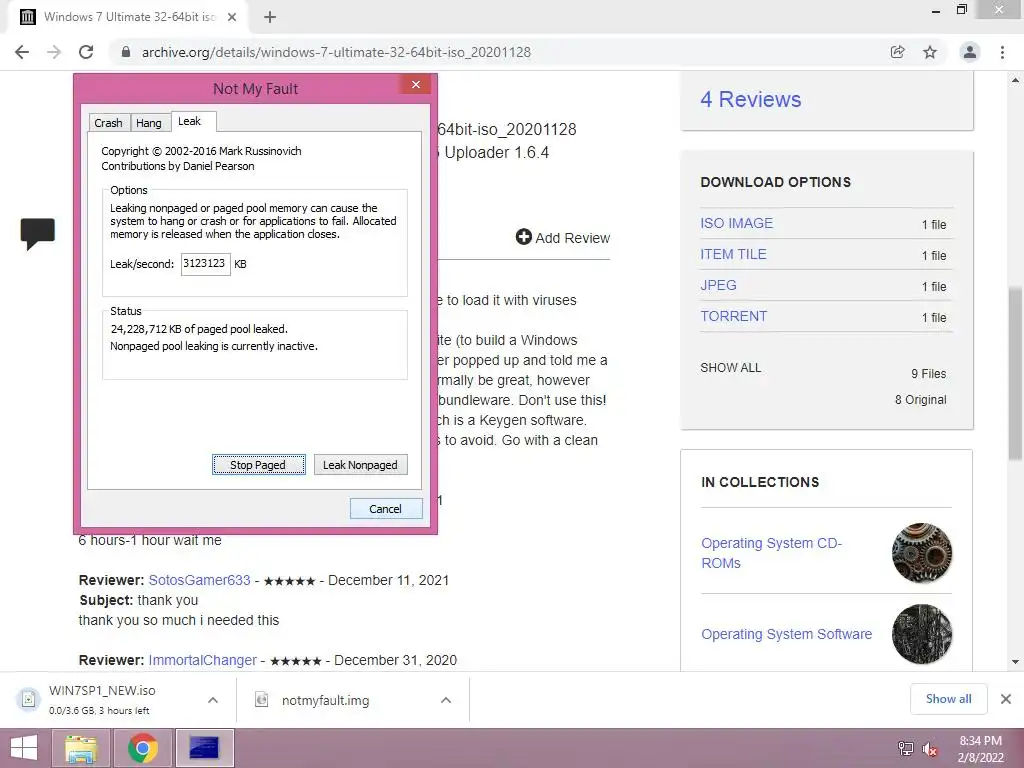This screenshot has width=1024, height=768.
Task: Open a new browser tab
Action: [270, 17]
